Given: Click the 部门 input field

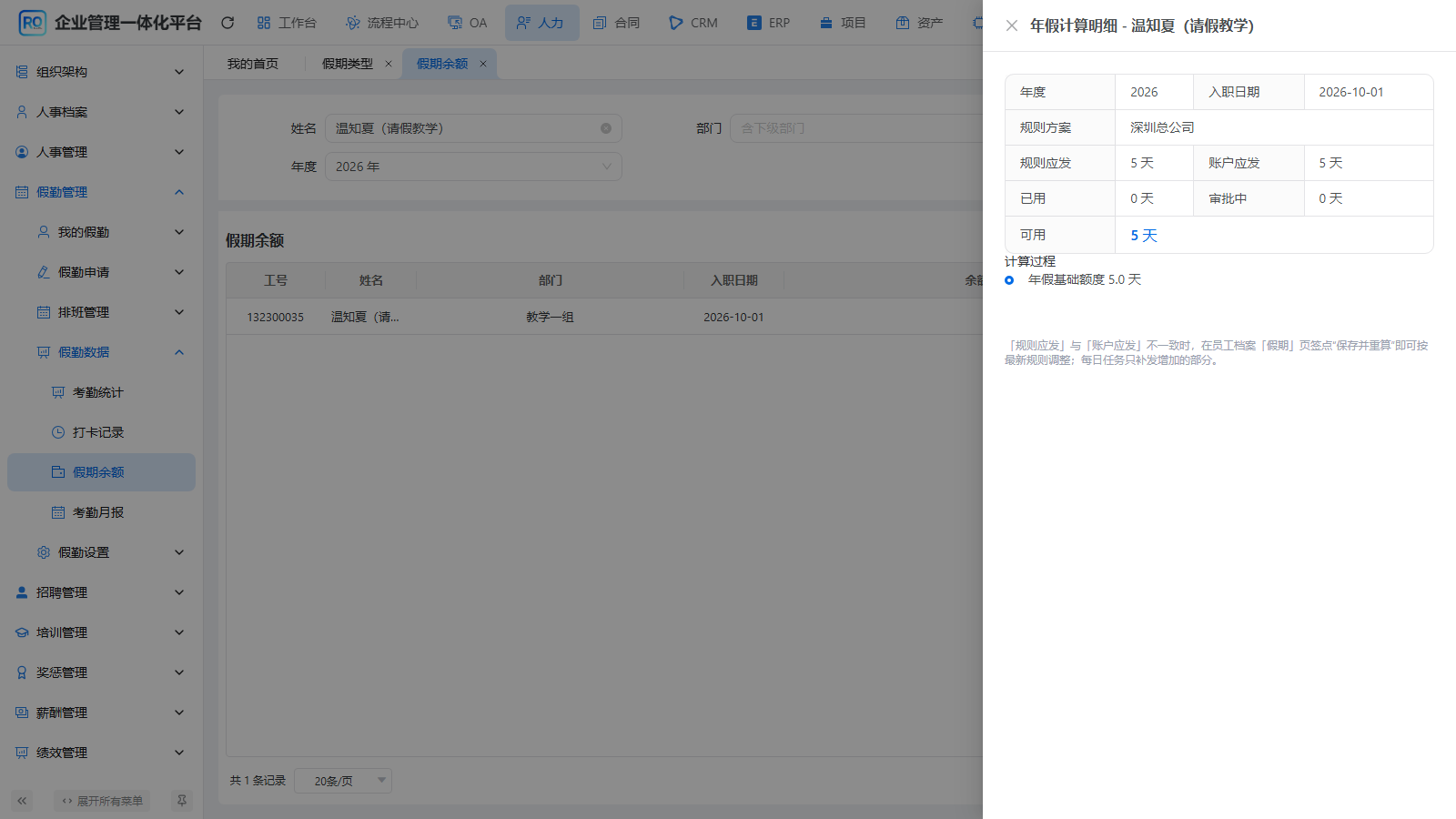Looking at the screenshot, I should 855,128.
